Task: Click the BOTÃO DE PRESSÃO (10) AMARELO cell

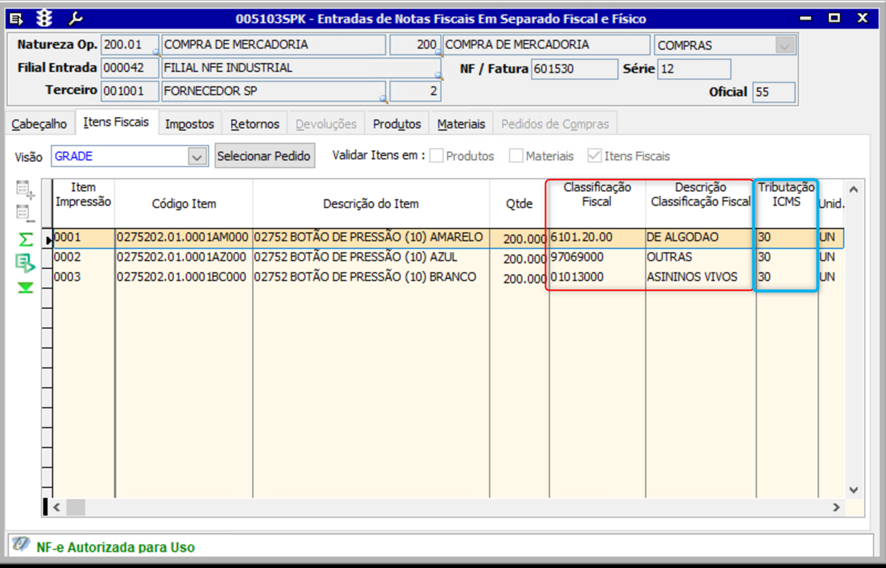Action: 371,238
